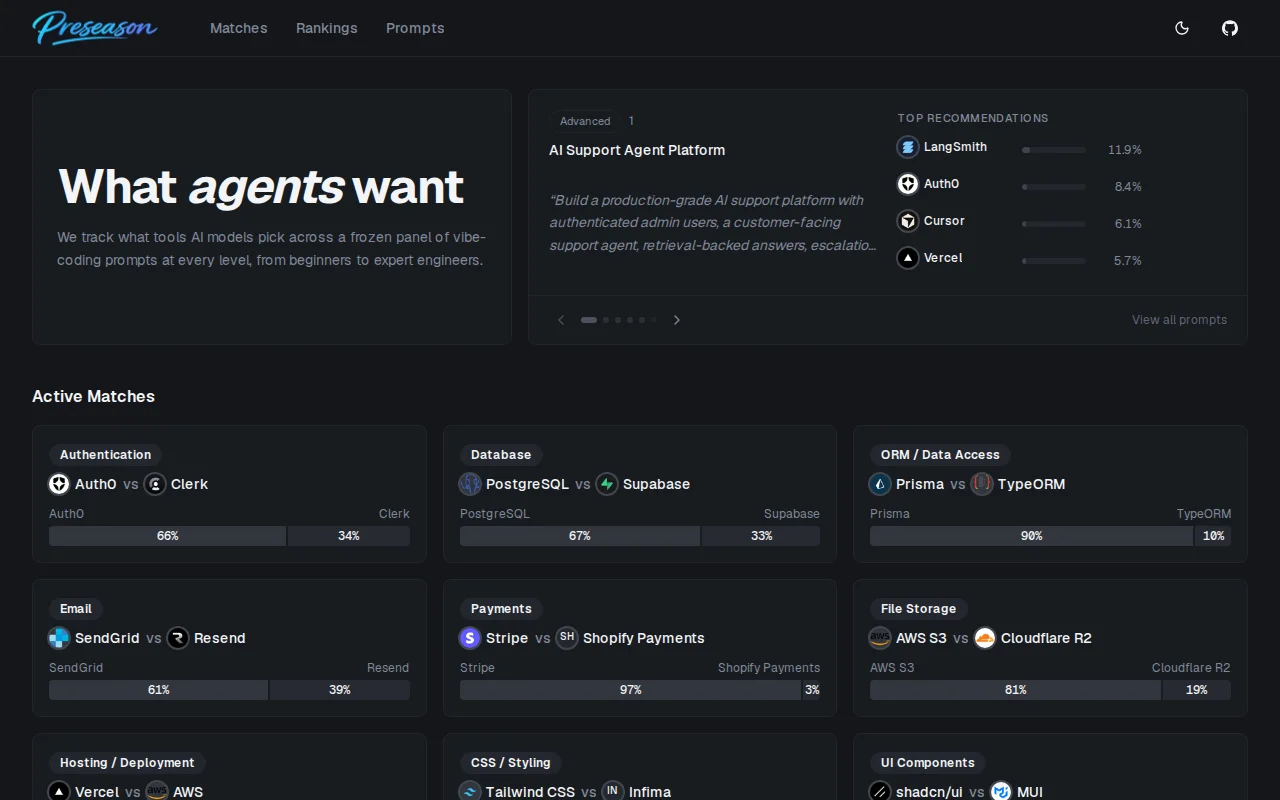Click the PostgreSQL icon in Database match
The width and height of the screenshot is (1280, 800).
click(470, 484)
